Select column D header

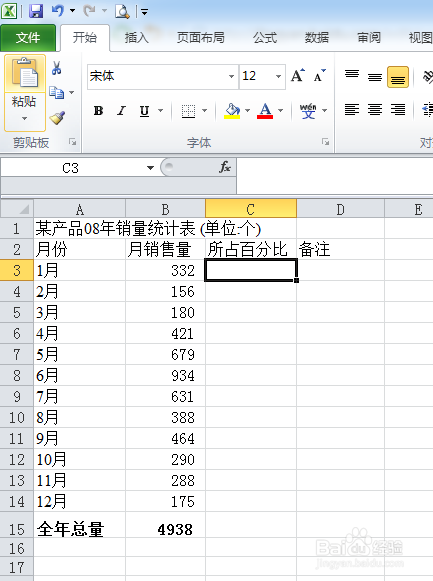[340, 209]
